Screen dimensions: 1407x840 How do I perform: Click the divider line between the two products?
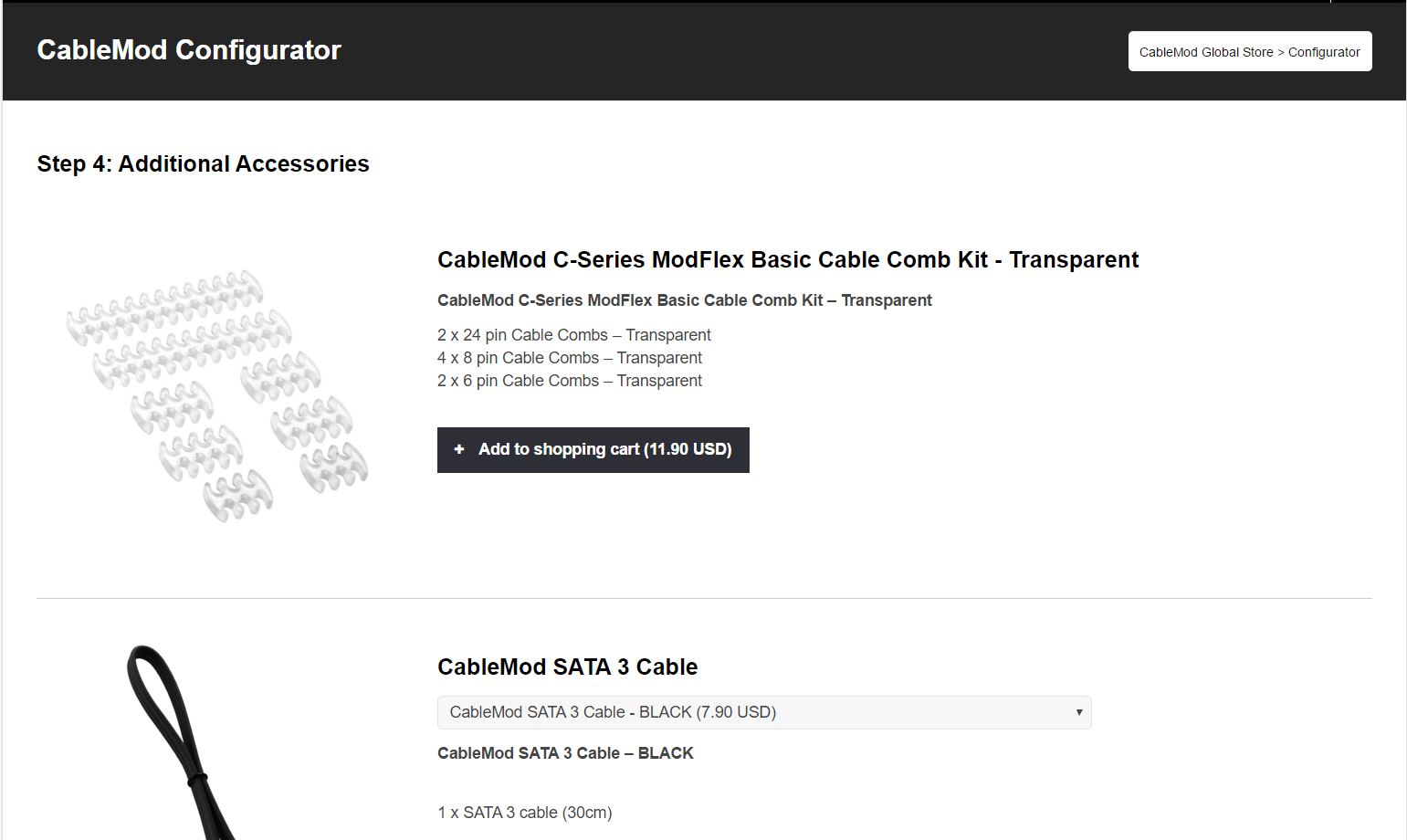[x=703, y=597]
